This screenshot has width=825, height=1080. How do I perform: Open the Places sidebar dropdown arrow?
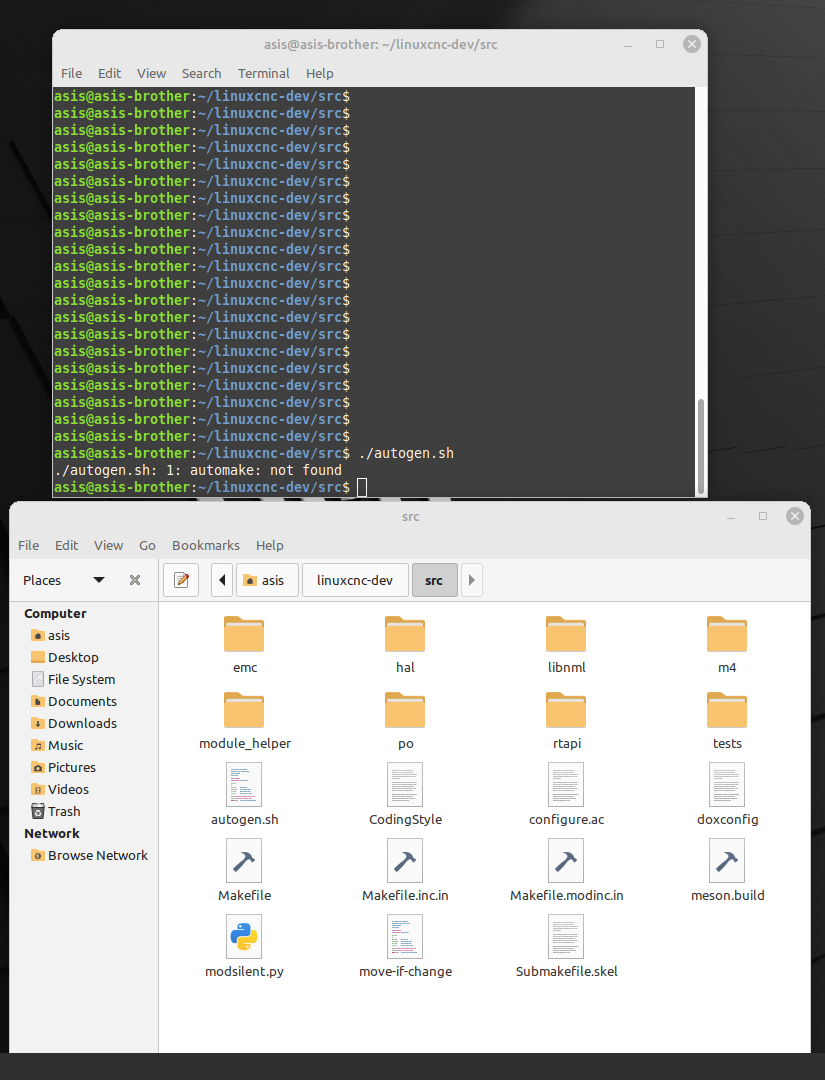tap(99, 580)
